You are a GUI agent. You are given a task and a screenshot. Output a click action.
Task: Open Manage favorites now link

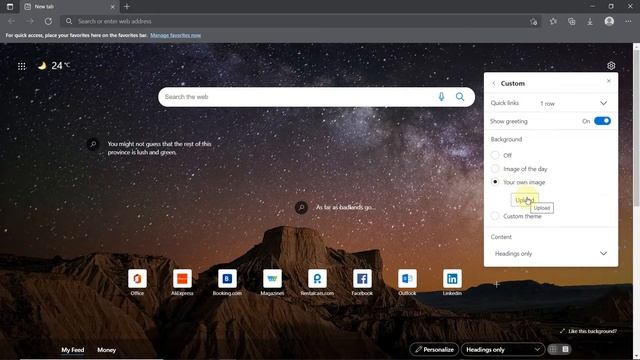pyautogui.click(x=176, y=36)
